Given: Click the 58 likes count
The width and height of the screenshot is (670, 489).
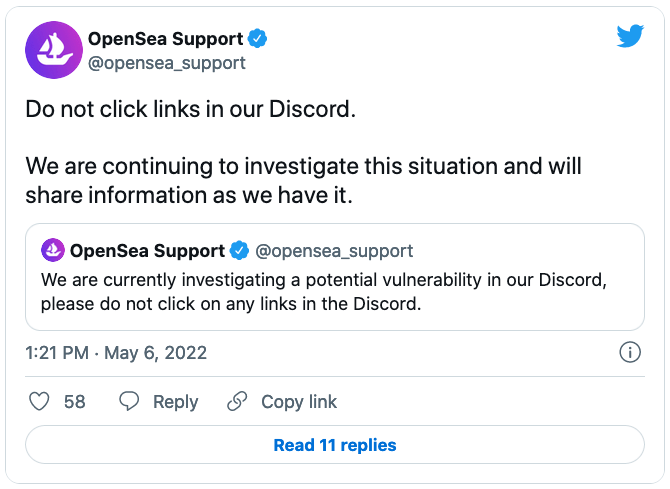Looking at the screenshot, I should (x=75, y=402).
